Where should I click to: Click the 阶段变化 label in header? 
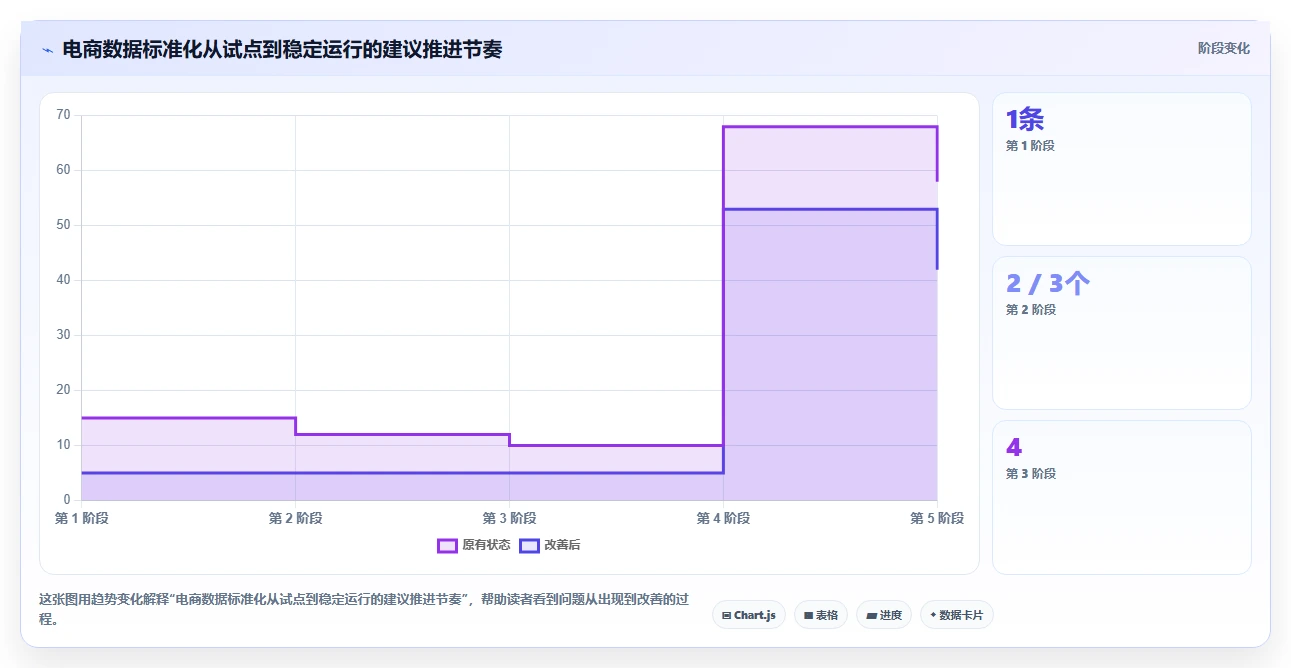(1223, 48)
